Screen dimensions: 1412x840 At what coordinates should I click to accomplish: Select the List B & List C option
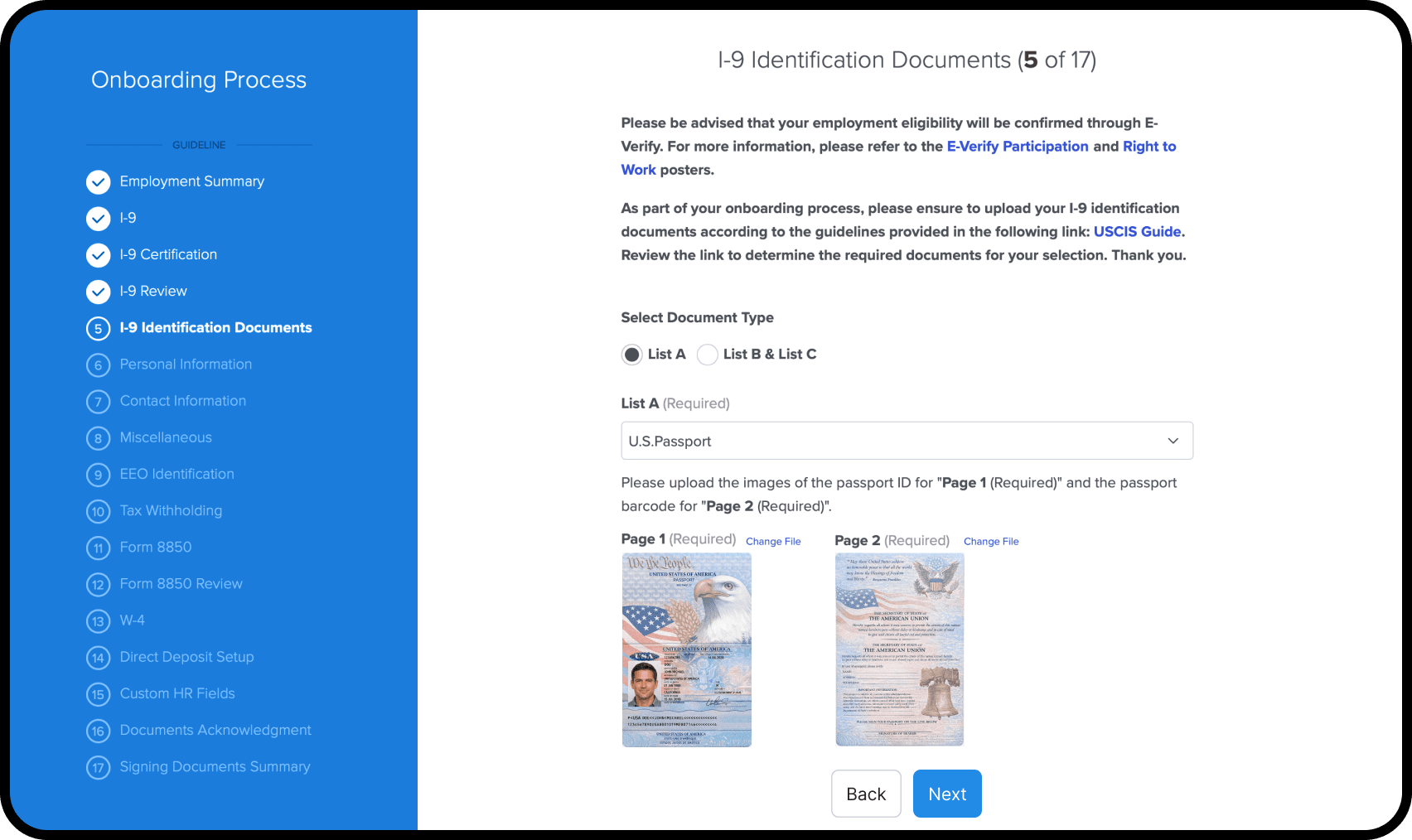tap(707, 354)
